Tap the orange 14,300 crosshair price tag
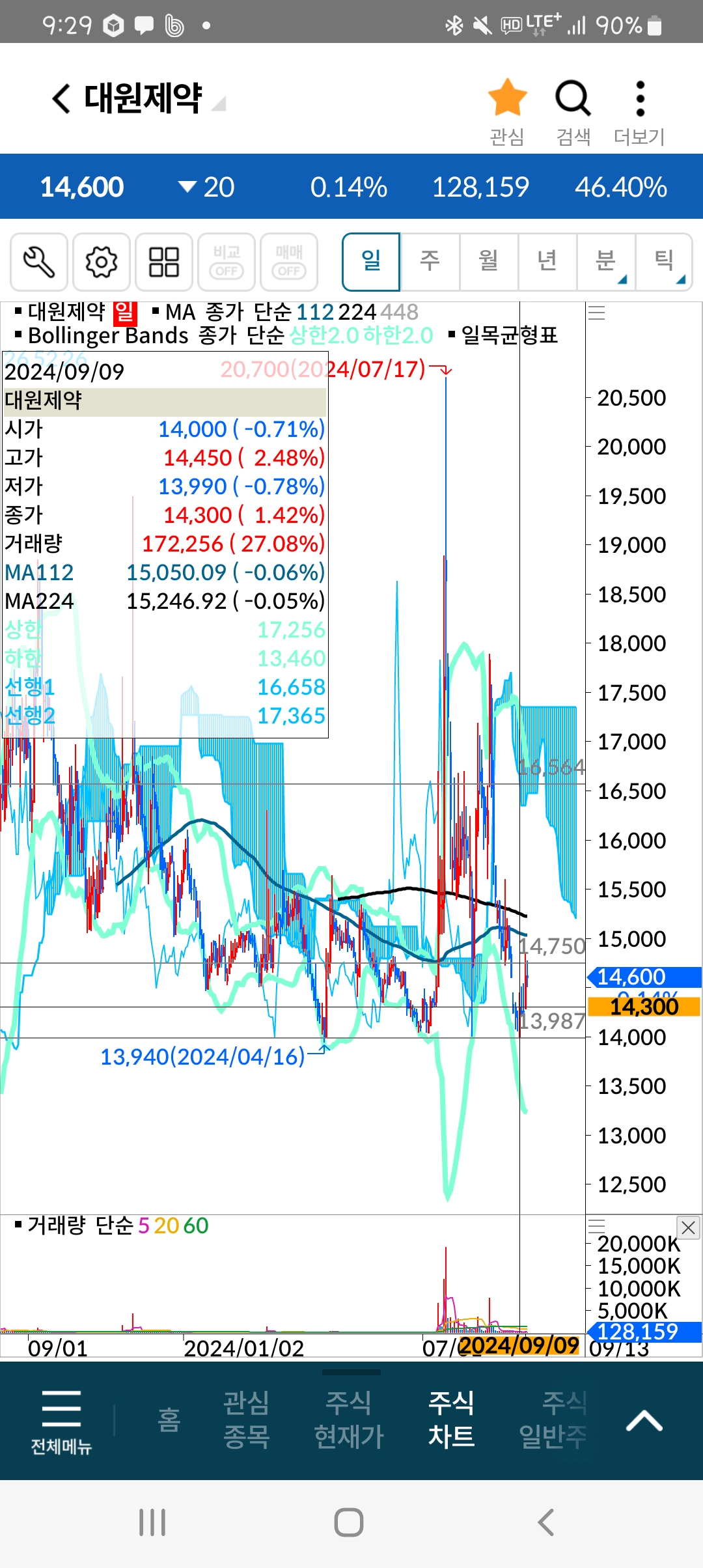The width and height of the screenshot is (703, 1568). click(x=644, y=1007)
